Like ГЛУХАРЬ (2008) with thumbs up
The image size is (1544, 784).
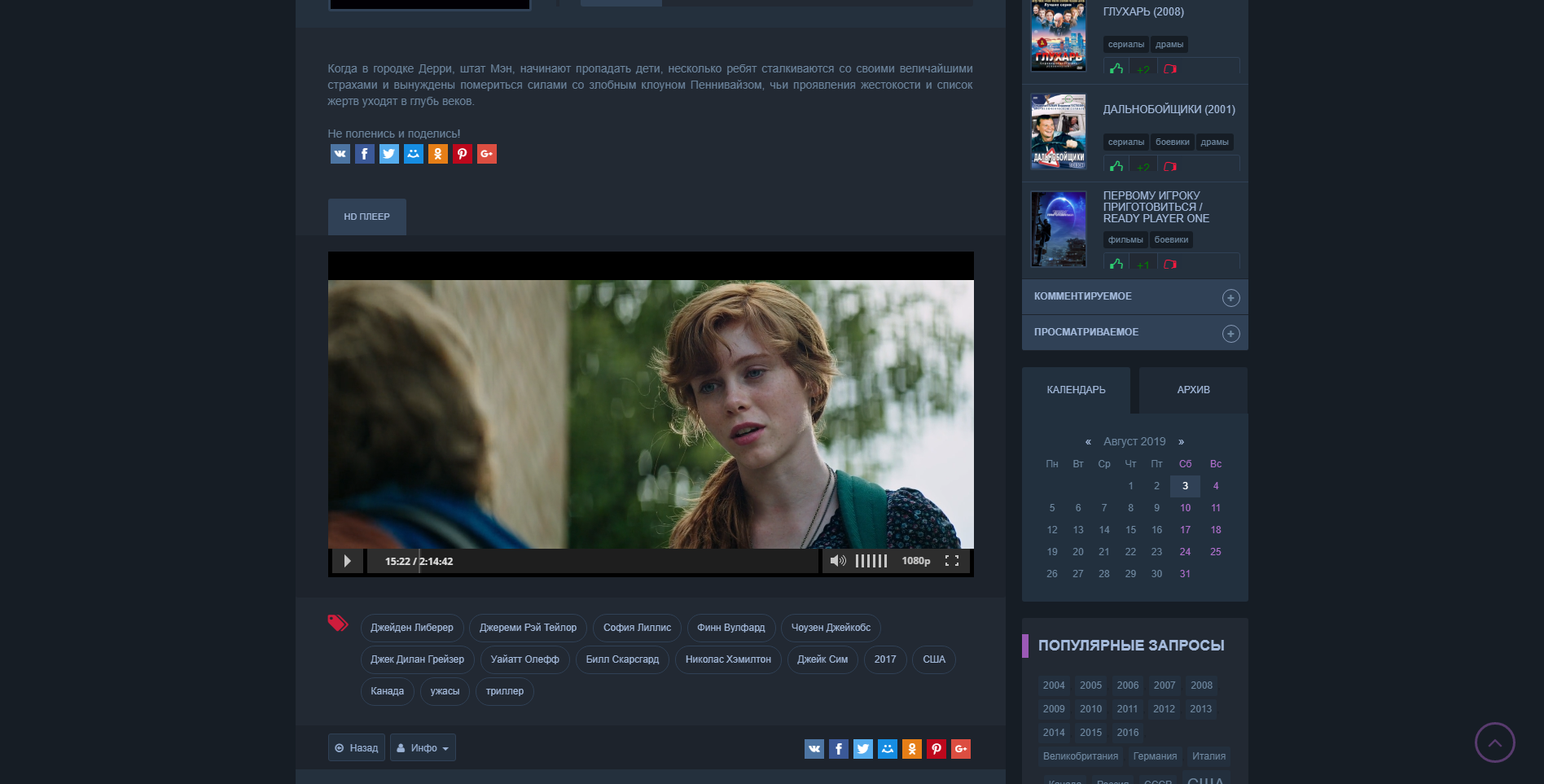coord(1116,68)
